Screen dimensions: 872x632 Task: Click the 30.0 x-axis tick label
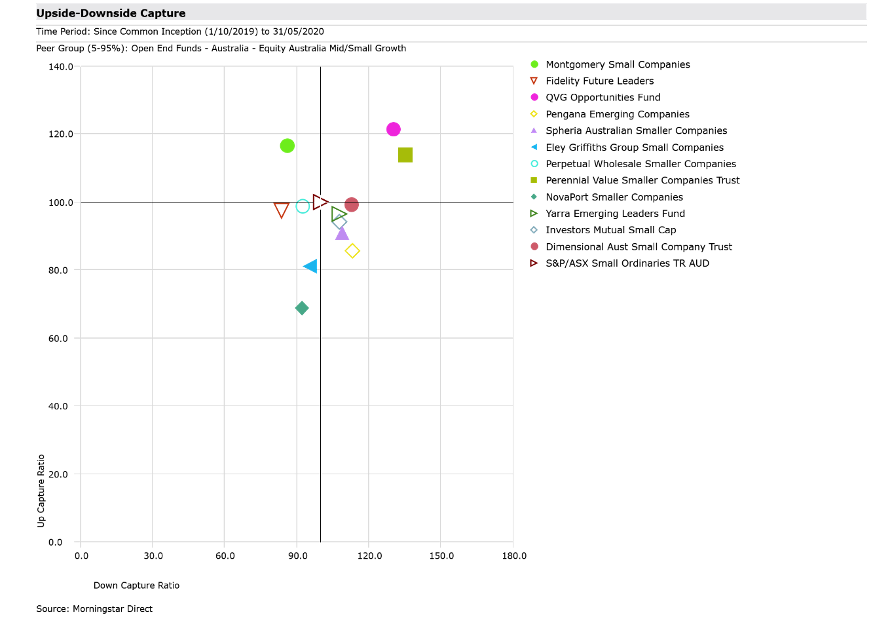(x=153, y=556)
